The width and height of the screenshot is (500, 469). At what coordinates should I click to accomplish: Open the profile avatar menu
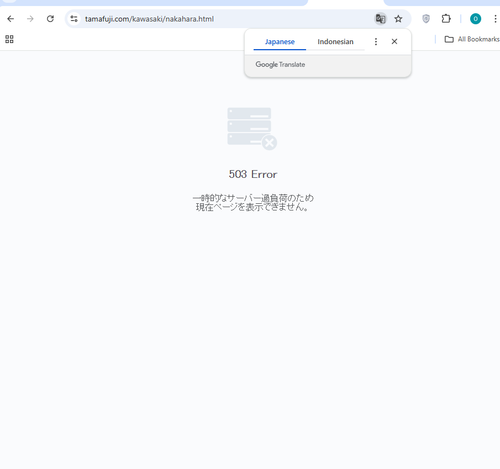(475, 19)
